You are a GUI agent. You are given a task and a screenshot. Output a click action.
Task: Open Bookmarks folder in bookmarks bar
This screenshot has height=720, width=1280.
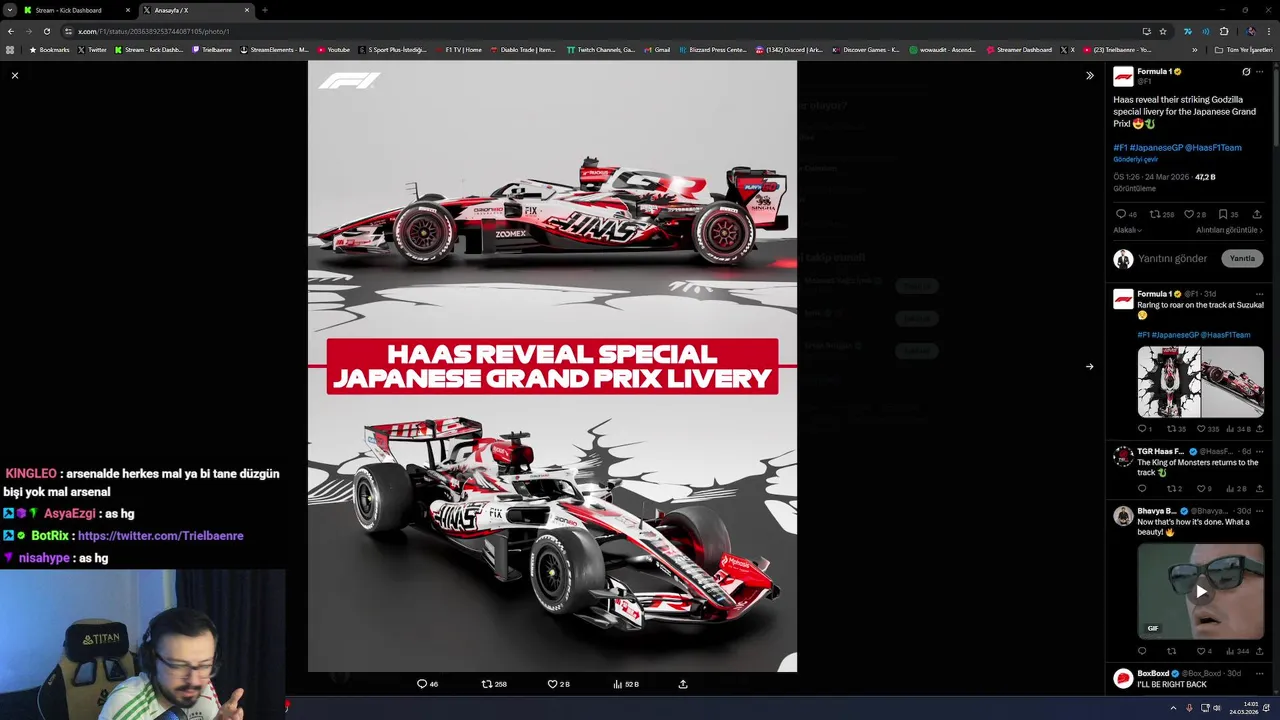pyautogui.click(x=49, y=50)
